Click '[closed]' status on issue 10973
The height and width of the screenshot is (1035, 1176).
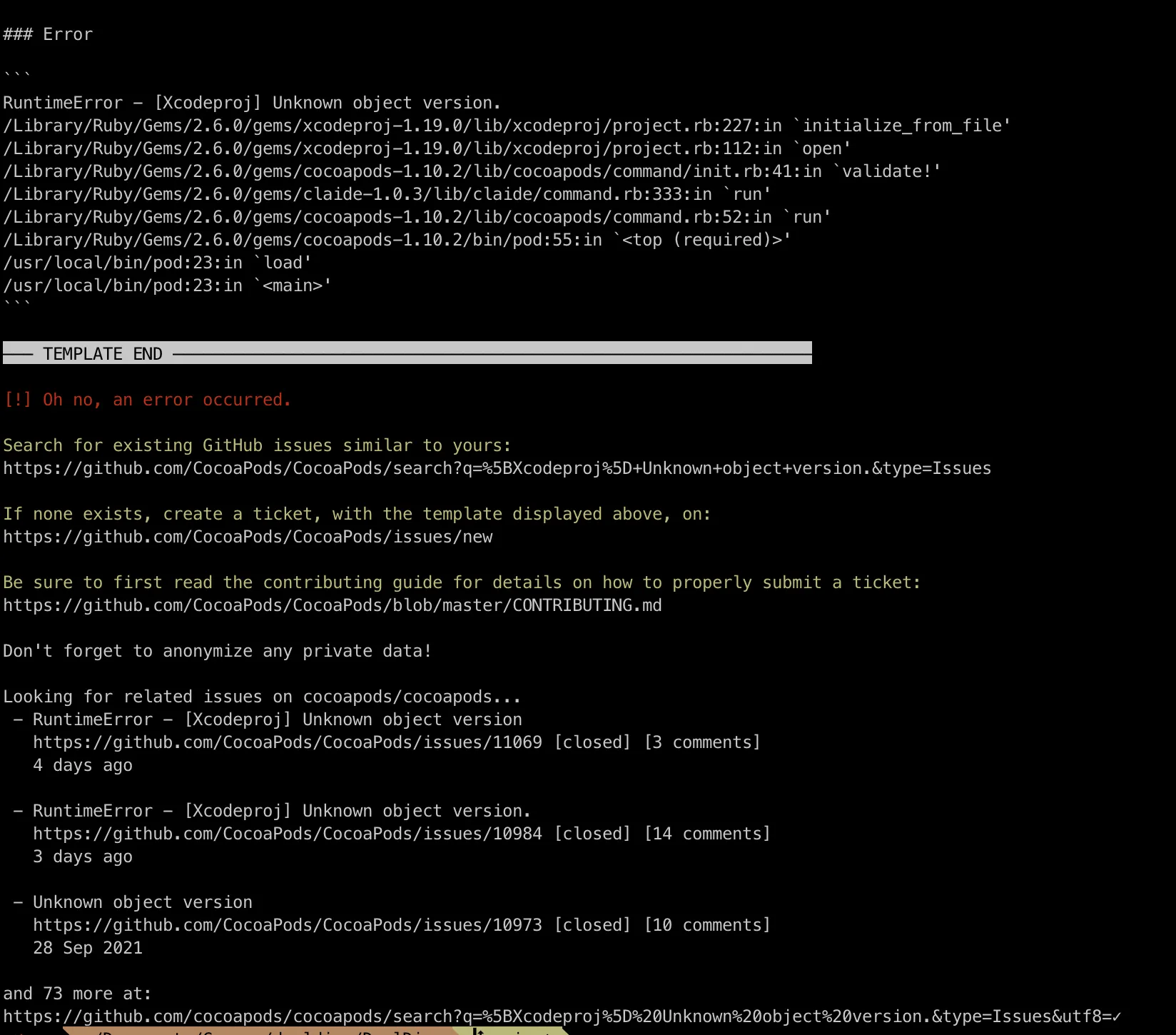[x=592, y=925]
